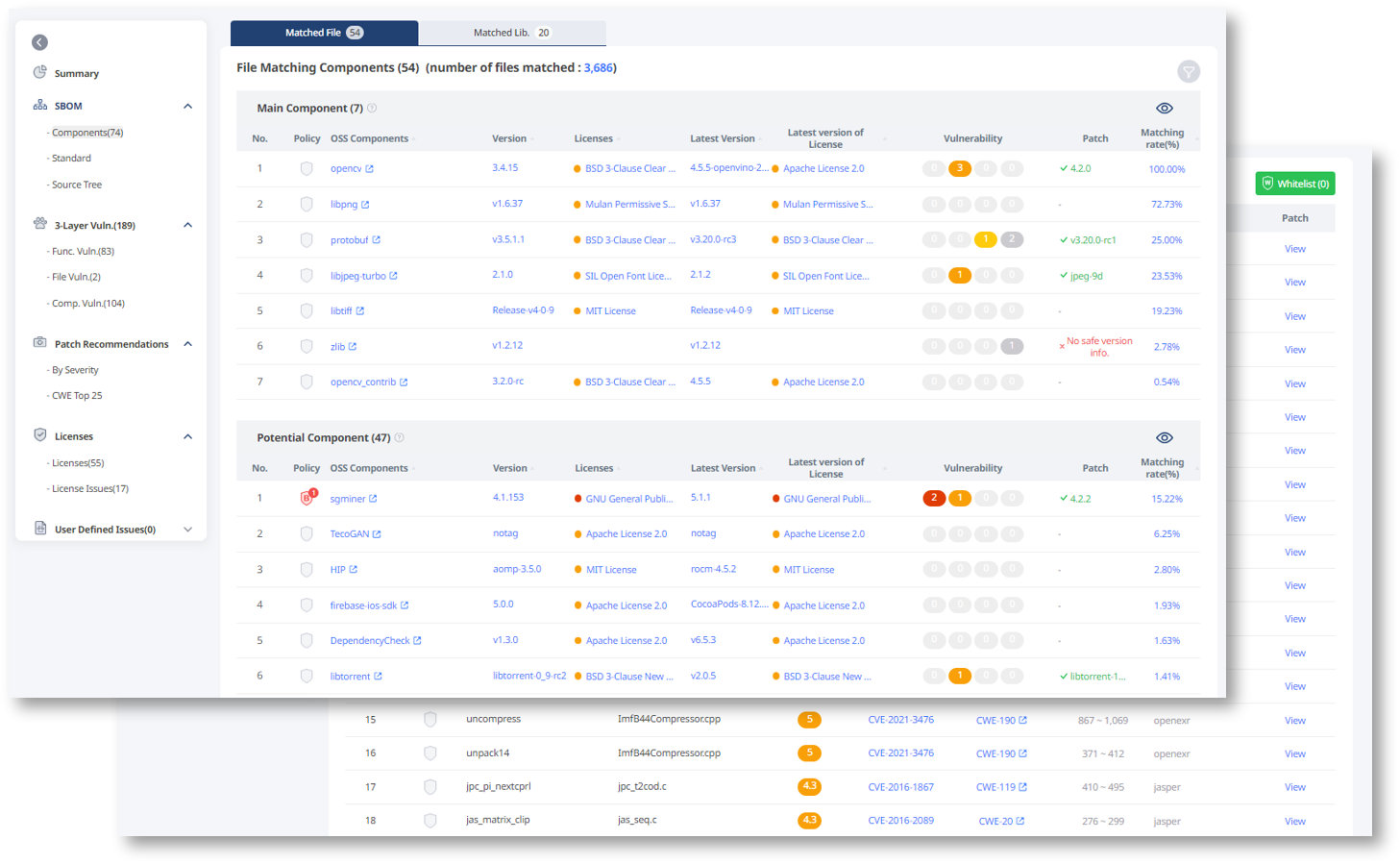Expand the User Defined Issues section
This screenshot has height=864, width=1400.
pyautogui.click(x=187, y=528)
